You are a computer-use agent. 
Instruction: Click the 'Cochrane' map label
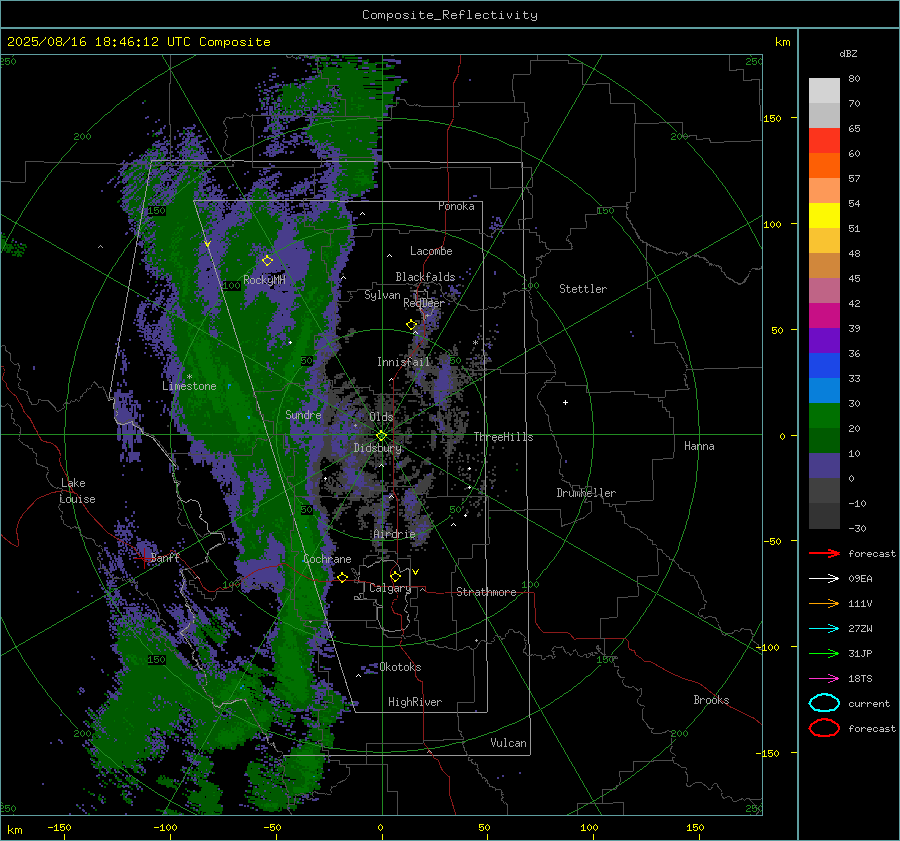tap(327, 559)
